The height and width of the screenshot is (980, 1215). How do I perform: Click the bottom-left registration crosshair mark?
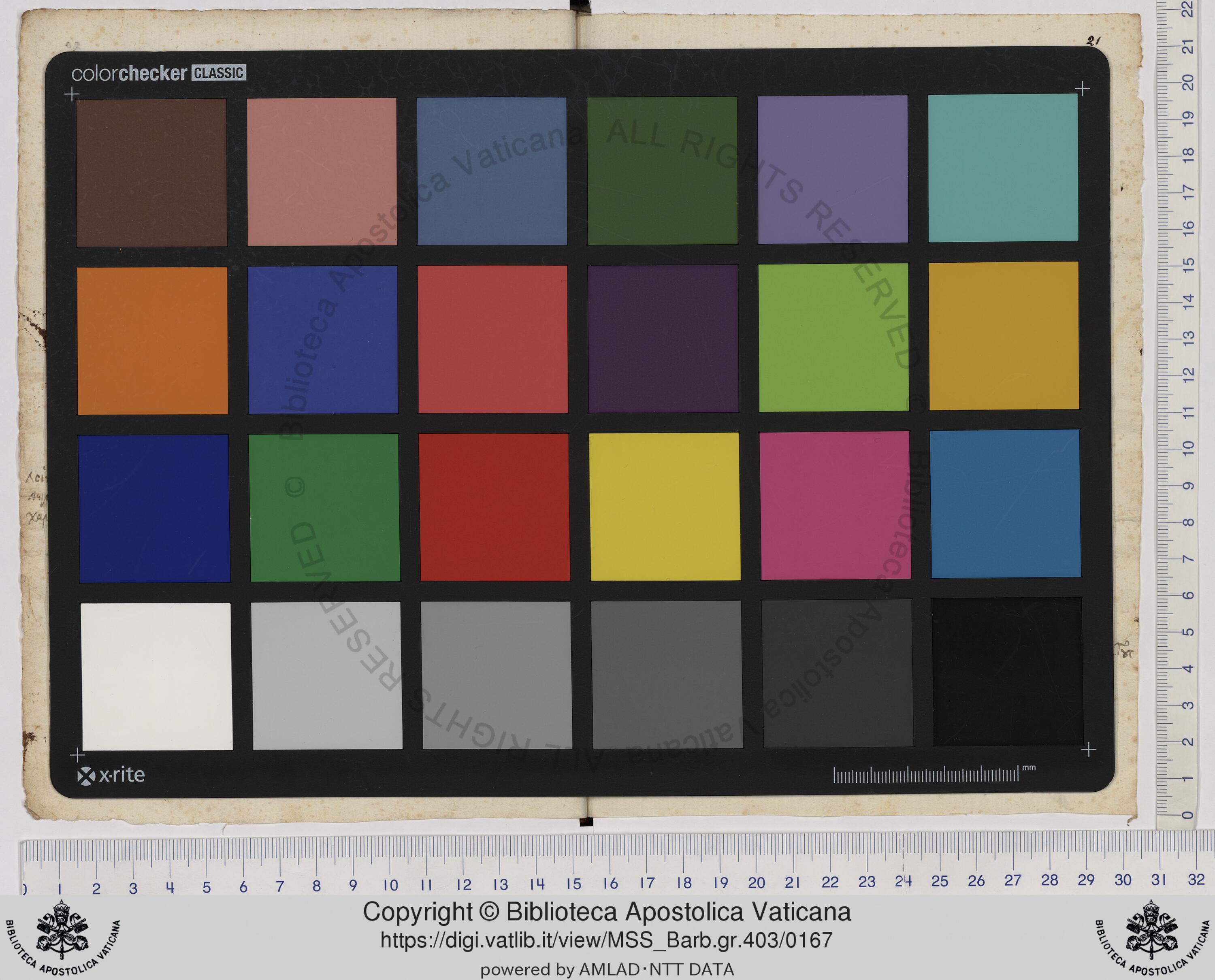pyautogui.click(x=77, y=755)
